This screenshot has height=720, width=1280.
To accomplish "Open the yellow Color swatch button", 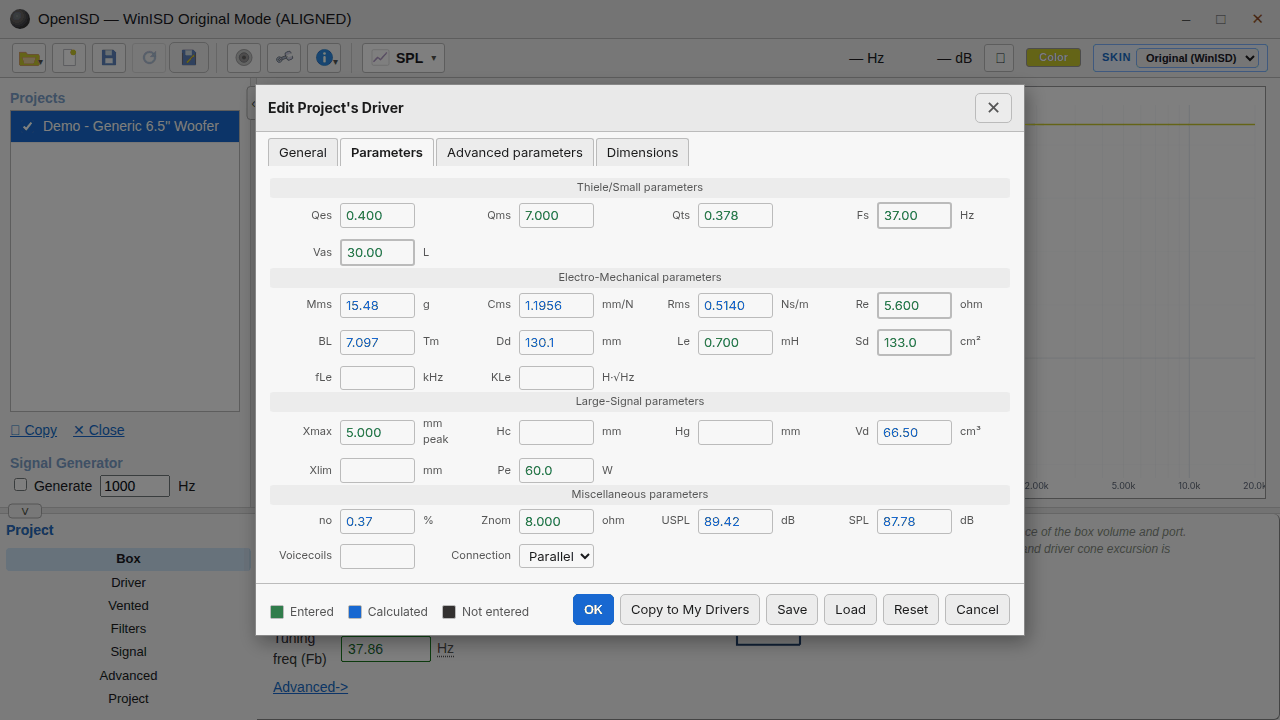I will (x=1053, y=57).
